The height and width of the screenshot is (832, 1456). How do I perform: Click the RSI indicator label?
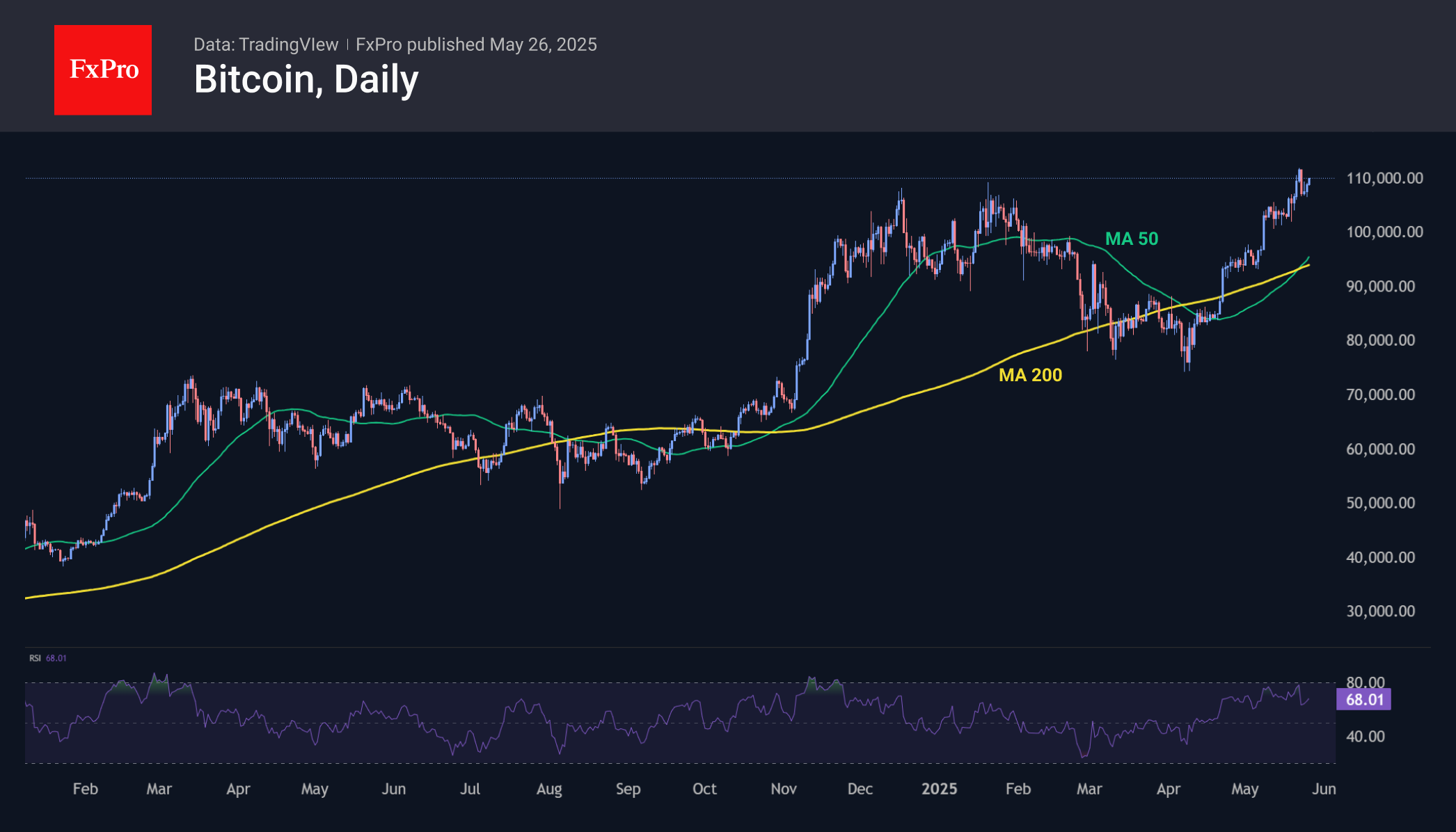pyautogui.click(x=35, y=658)
